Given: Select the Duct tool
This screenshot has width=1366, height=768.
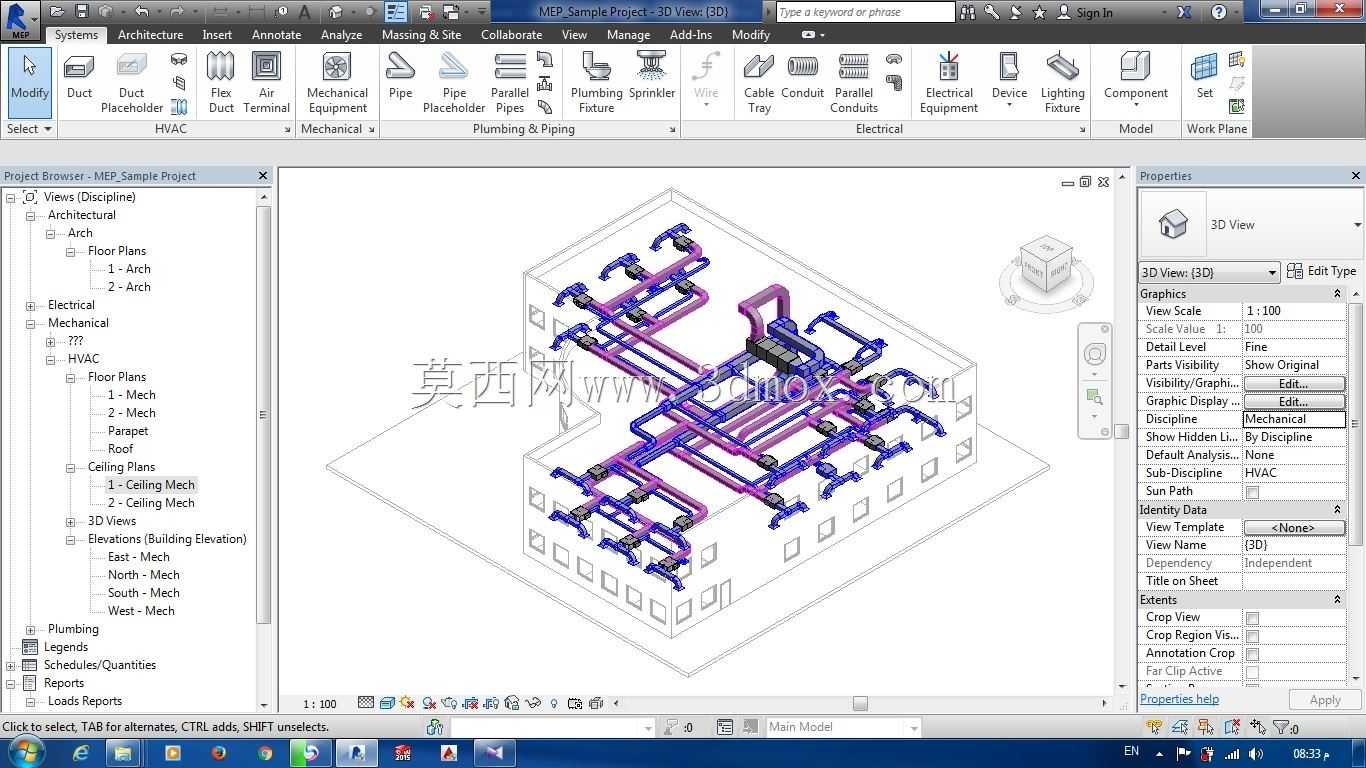Looking at the screenshot, I should 79,78.
